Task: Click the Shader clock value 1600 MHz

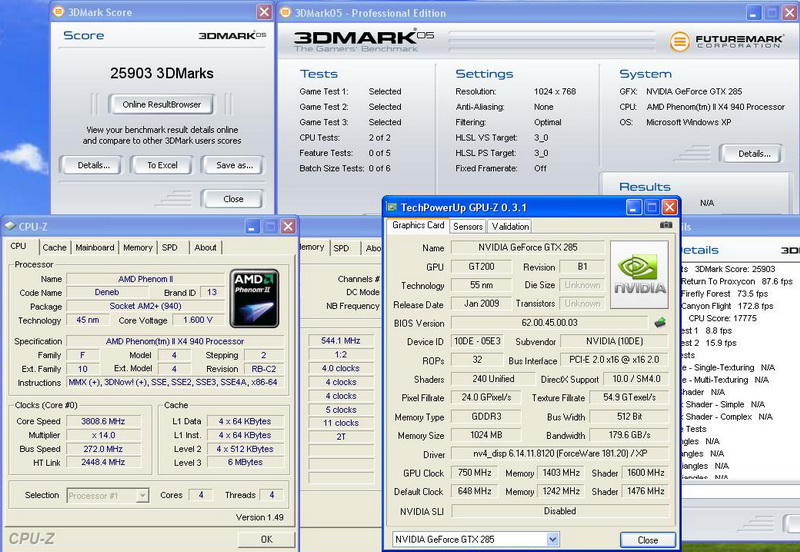Action: tap(645, 473)
